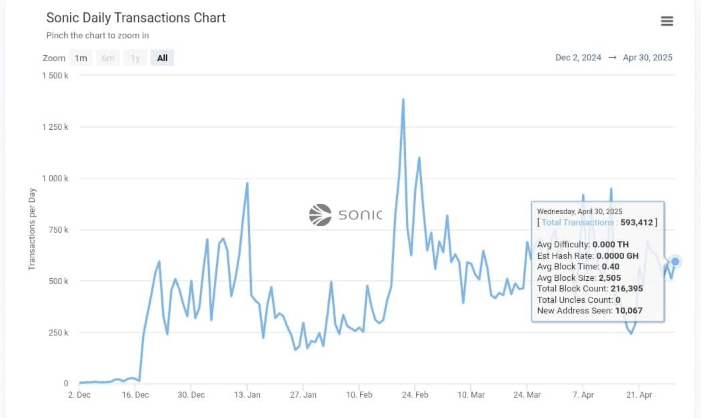This screenshot has height=418, width=701.
Task: Click the 1 250 k y-axis label
Action: (55, 127)
